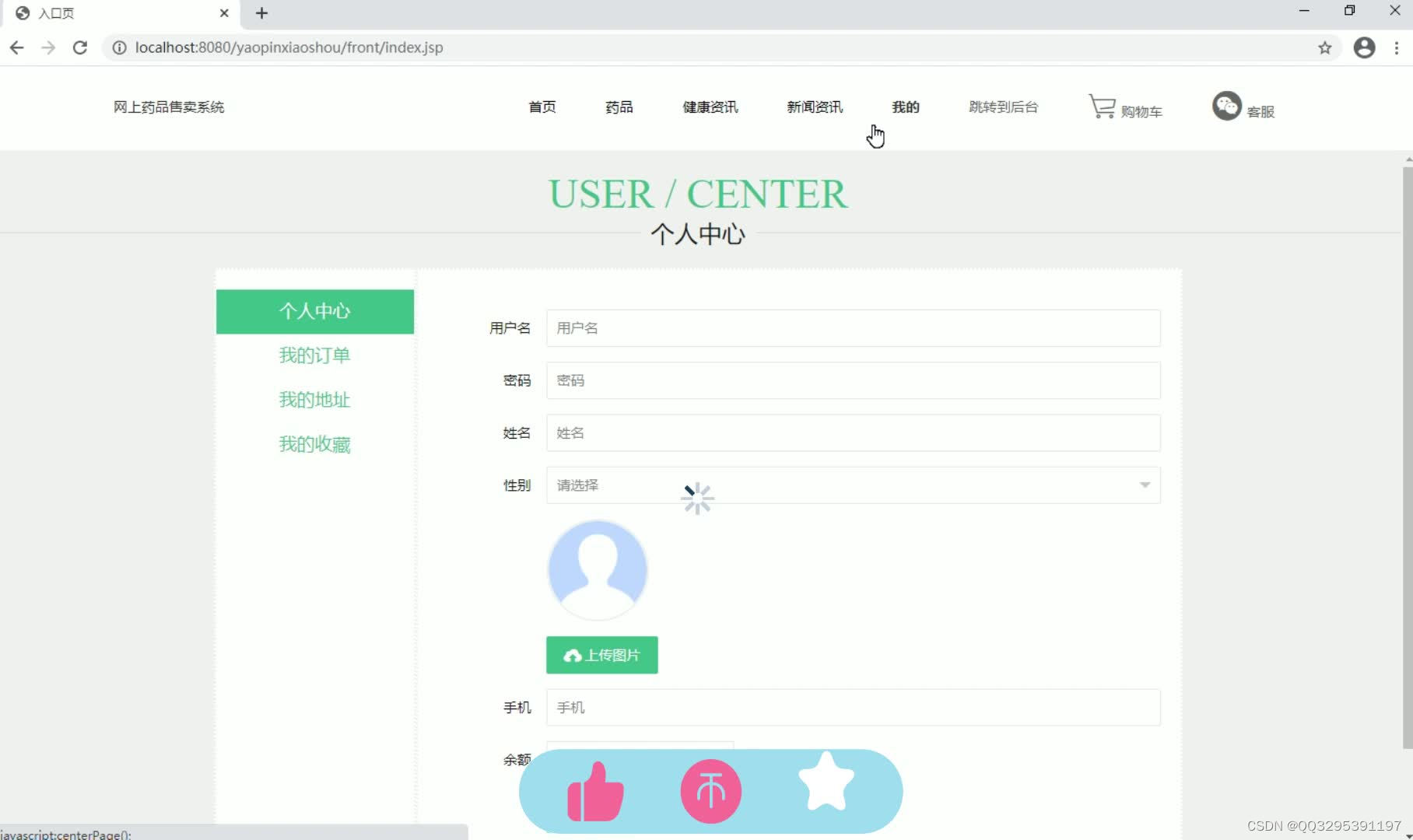Image resolution: width=1413 pixels, height=840 pixels.
Task: Click the 购物车 text label
Action: point(1141,112)
